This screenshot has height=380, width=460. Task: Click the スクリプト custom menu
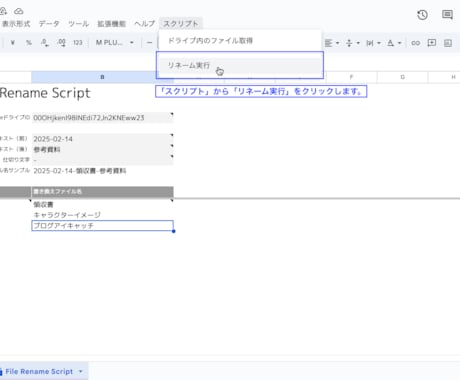[x=181, y=24]
